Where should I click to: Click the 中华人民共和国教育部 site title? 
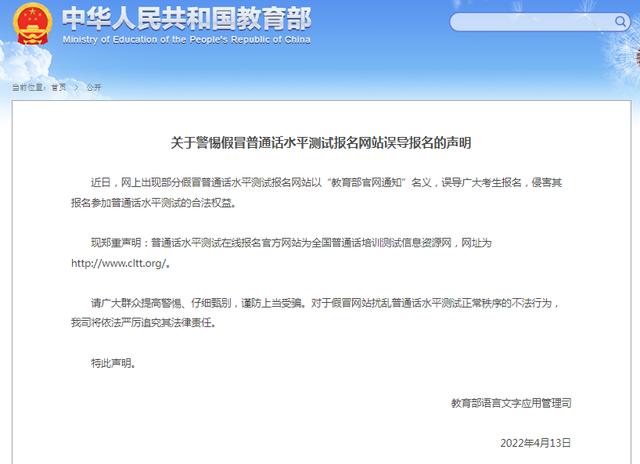(x=187, y=19)
